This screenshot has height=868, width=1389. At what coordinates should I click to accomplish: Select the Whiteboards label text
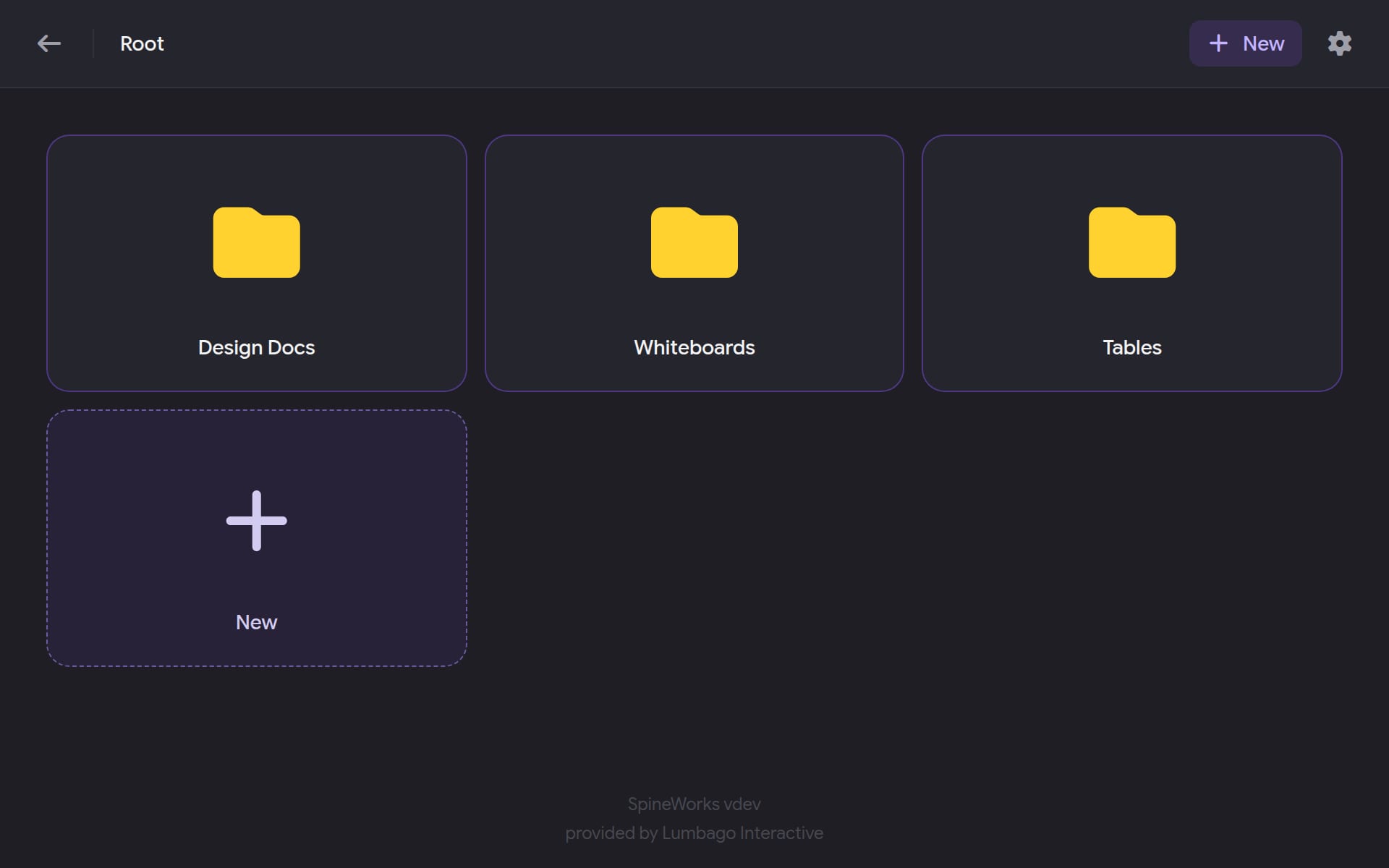[x=694, y=347]
